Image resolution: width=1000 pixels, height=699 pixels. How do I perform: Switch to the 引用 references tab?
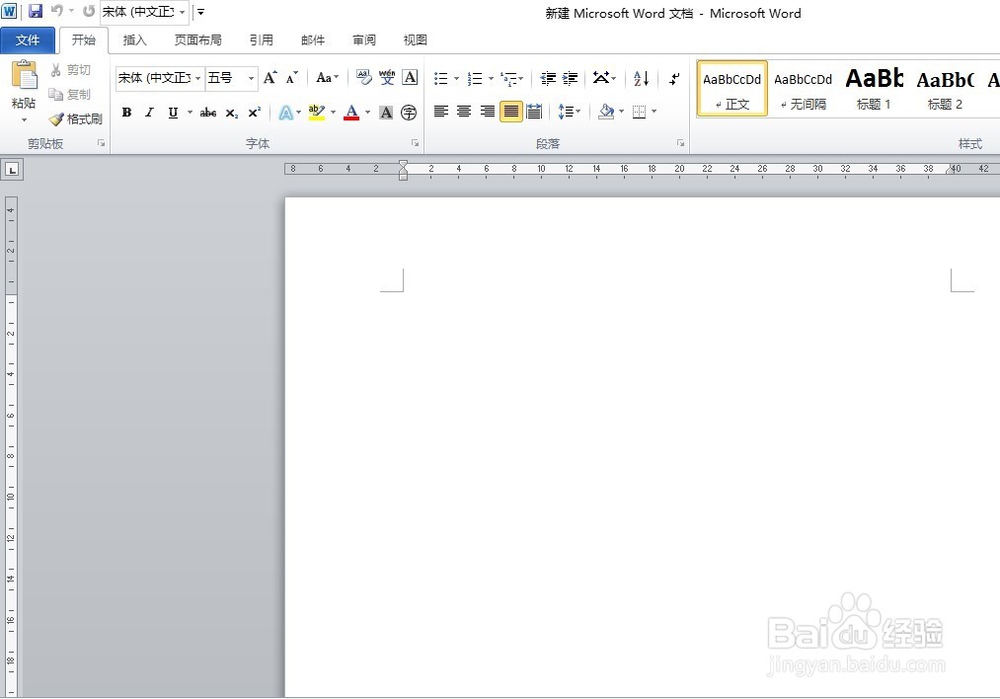261,40
